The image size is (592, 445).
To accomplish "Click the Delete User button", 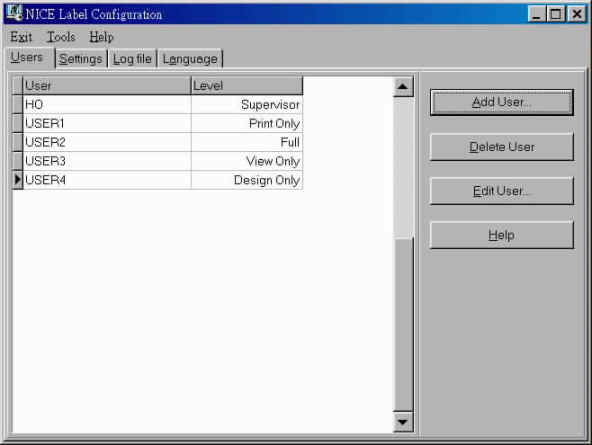I will coord(501,146).
